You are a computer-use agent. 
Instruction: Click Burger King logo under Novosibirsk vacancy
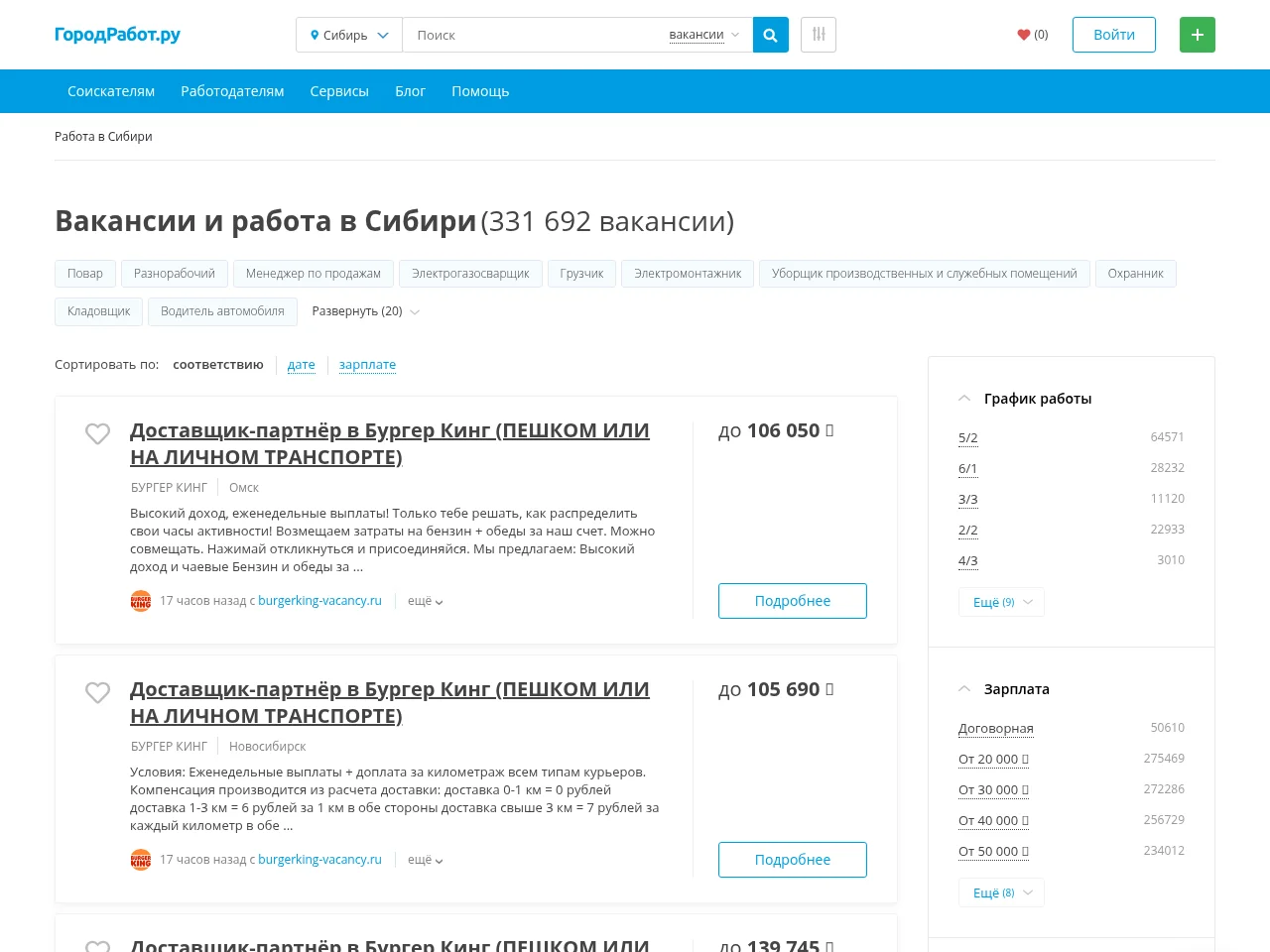[x=141, y=860]
